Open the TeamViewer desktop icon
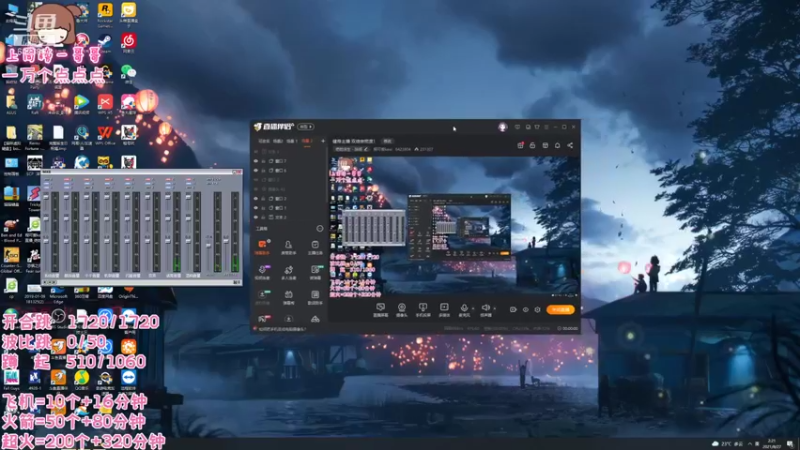Viewport: 800px width, 450px height. click(x=129, y=380)
